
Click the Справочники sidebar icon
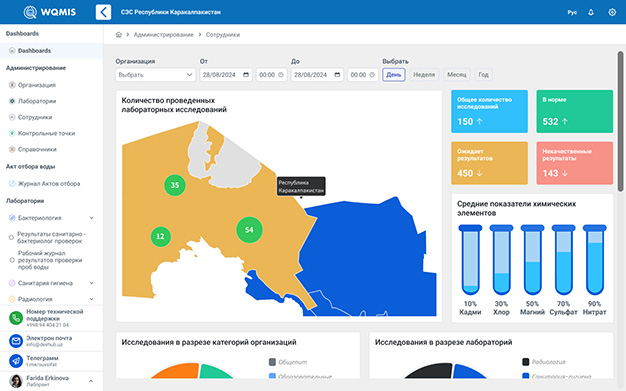(x=12, y=149)
